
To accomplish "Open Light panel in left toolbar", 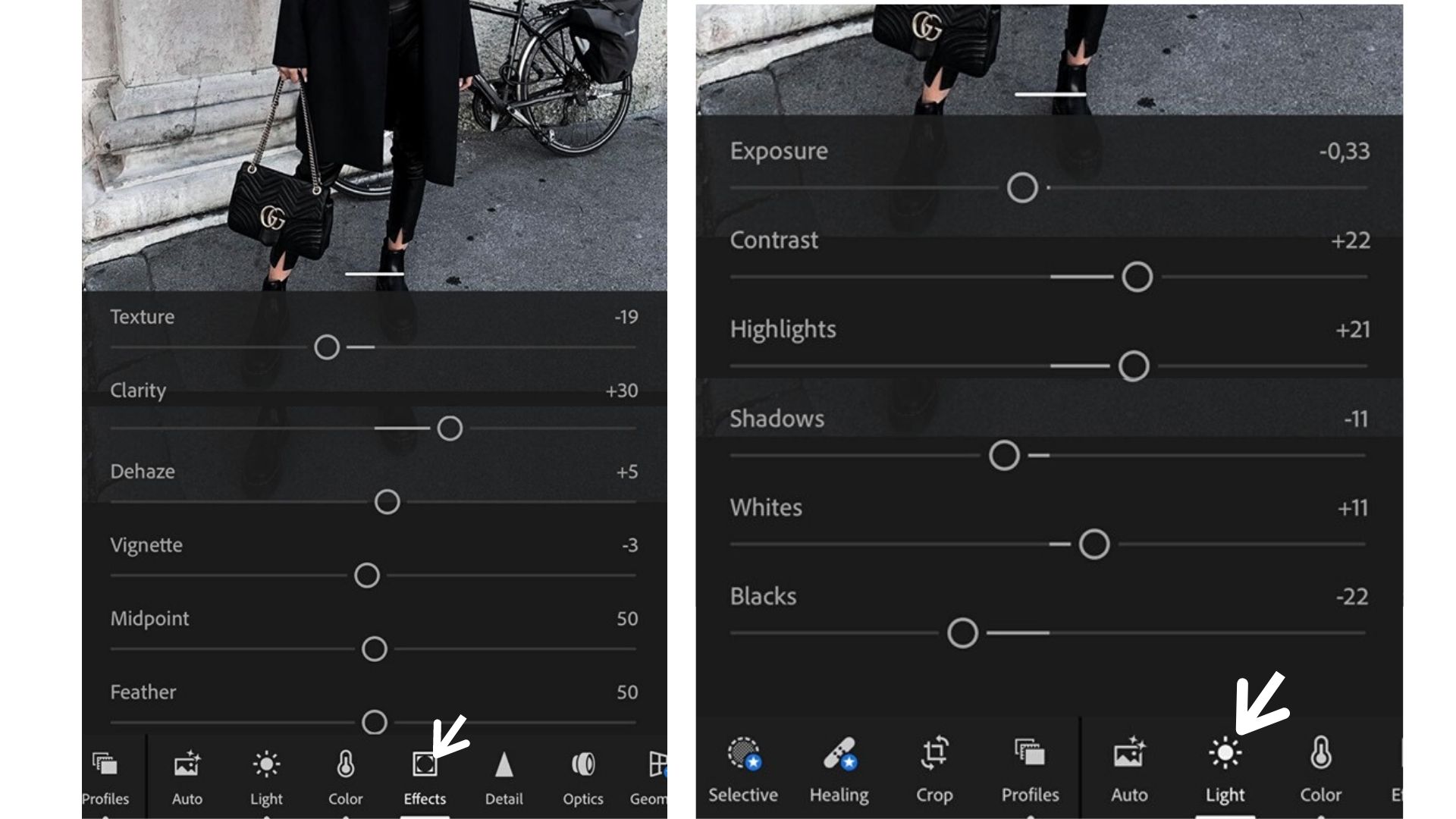I will [x=266, y=764].
